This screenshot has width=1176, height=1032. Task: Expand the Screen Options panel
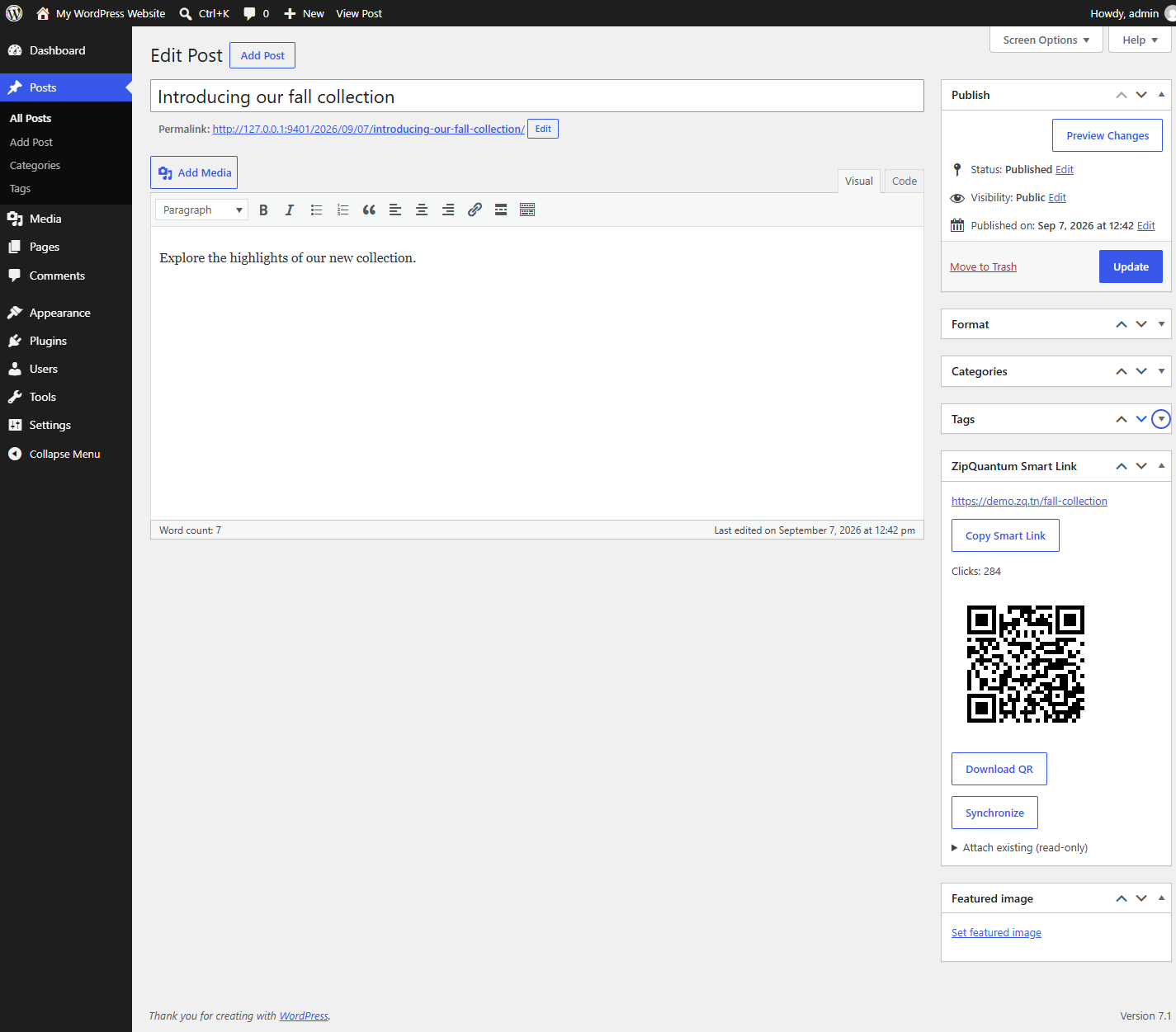1046,40
